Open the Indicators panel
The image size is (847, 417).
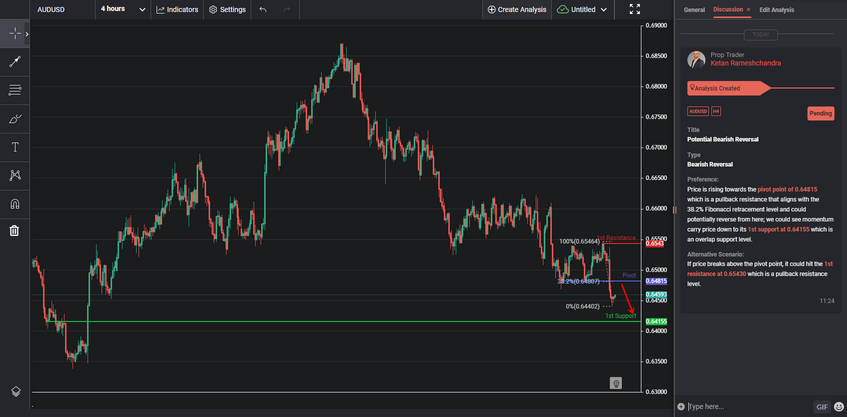point(177,10)
